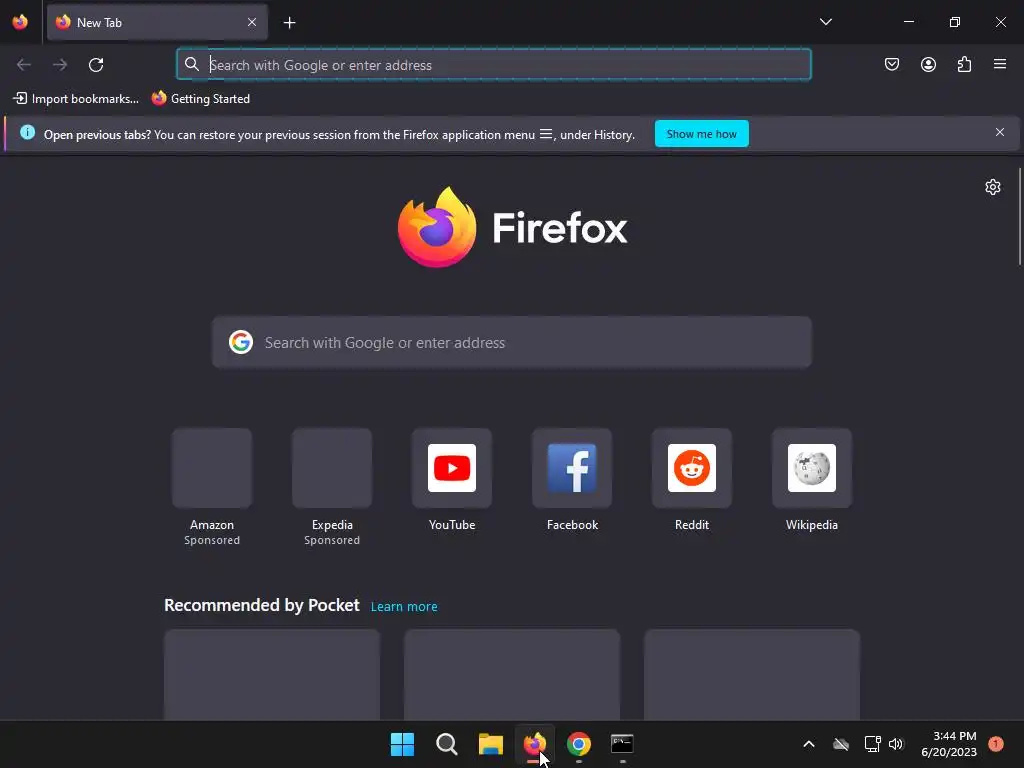
Task: Open the application hamburger menu
Action: 1000,64
